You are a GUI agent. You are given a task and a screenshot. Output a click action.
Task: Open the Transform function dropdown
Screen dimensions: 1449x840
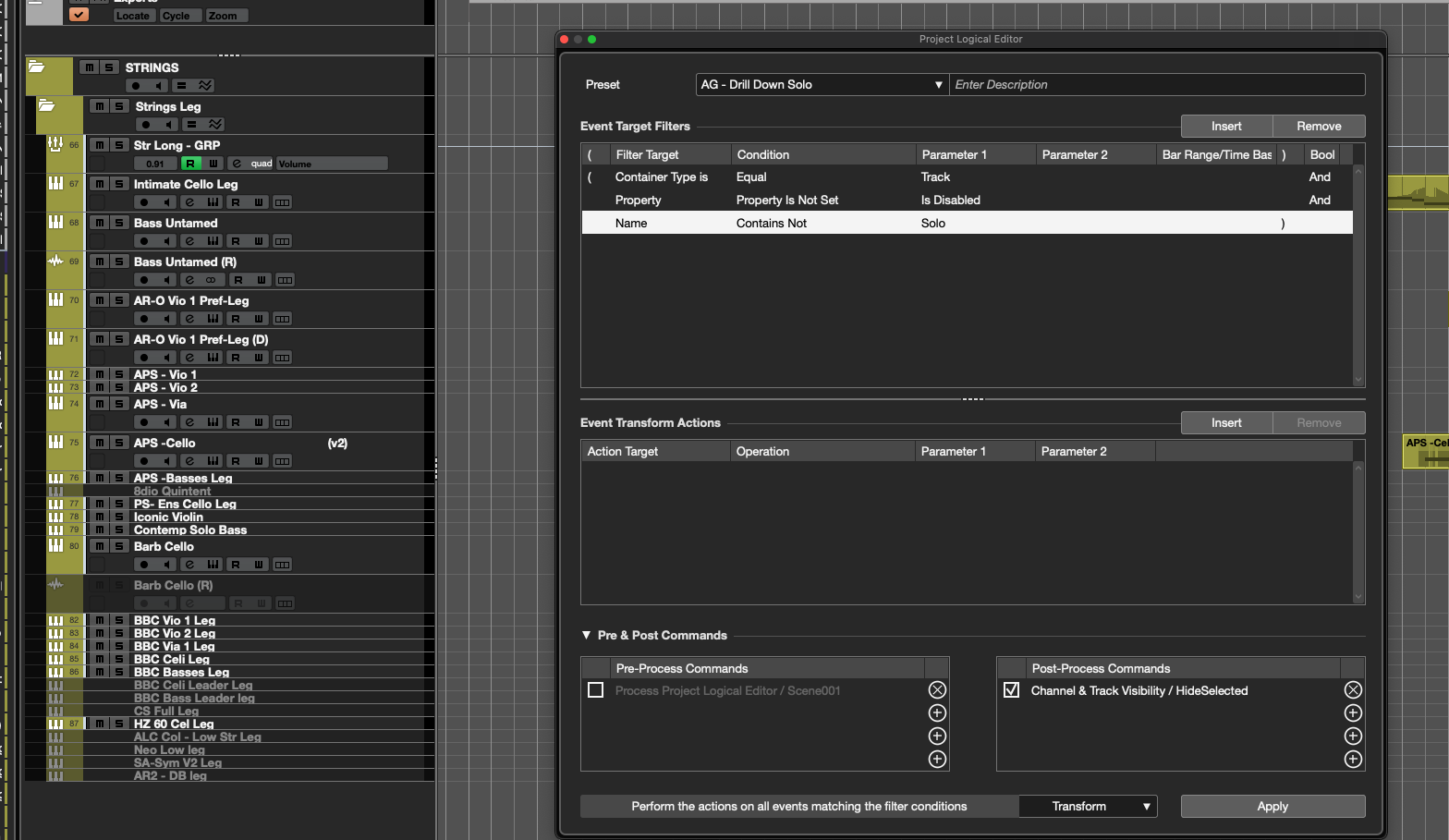pyautogui.click(x=1088, y=806)
